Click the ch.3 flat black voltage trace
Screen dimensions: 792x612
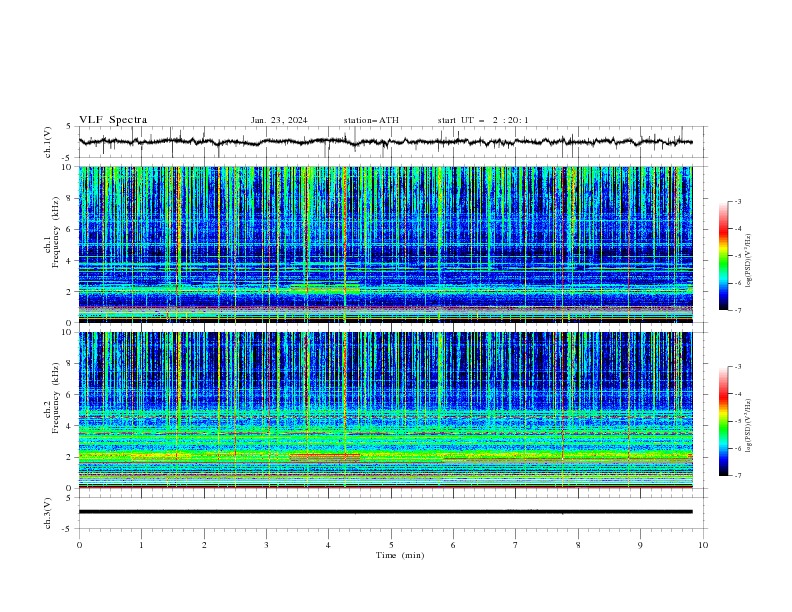(x=385, y=512)
